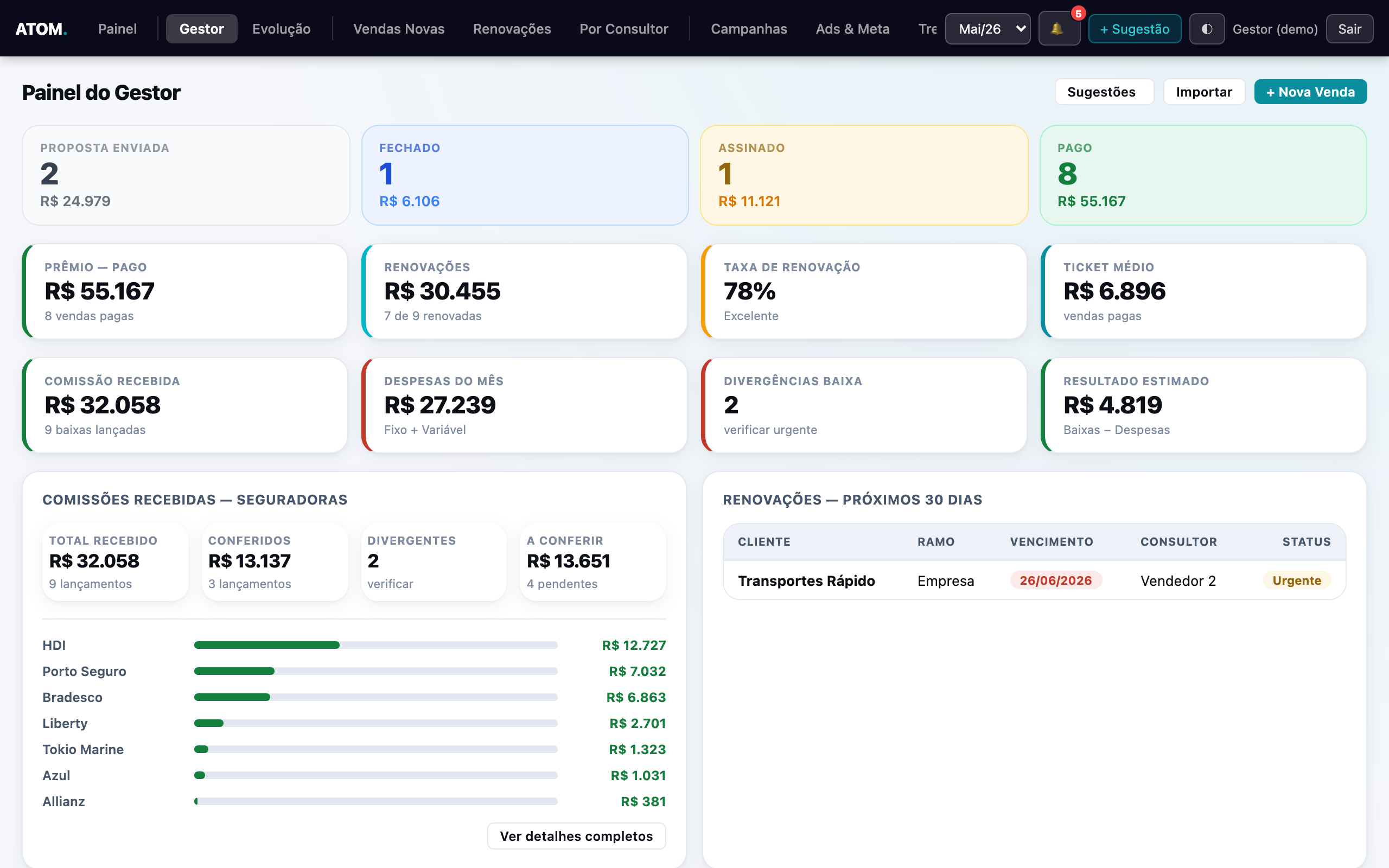Open the Divergências Baixa card
This screenshot has height=868, width=1389.
coord(864,405)
